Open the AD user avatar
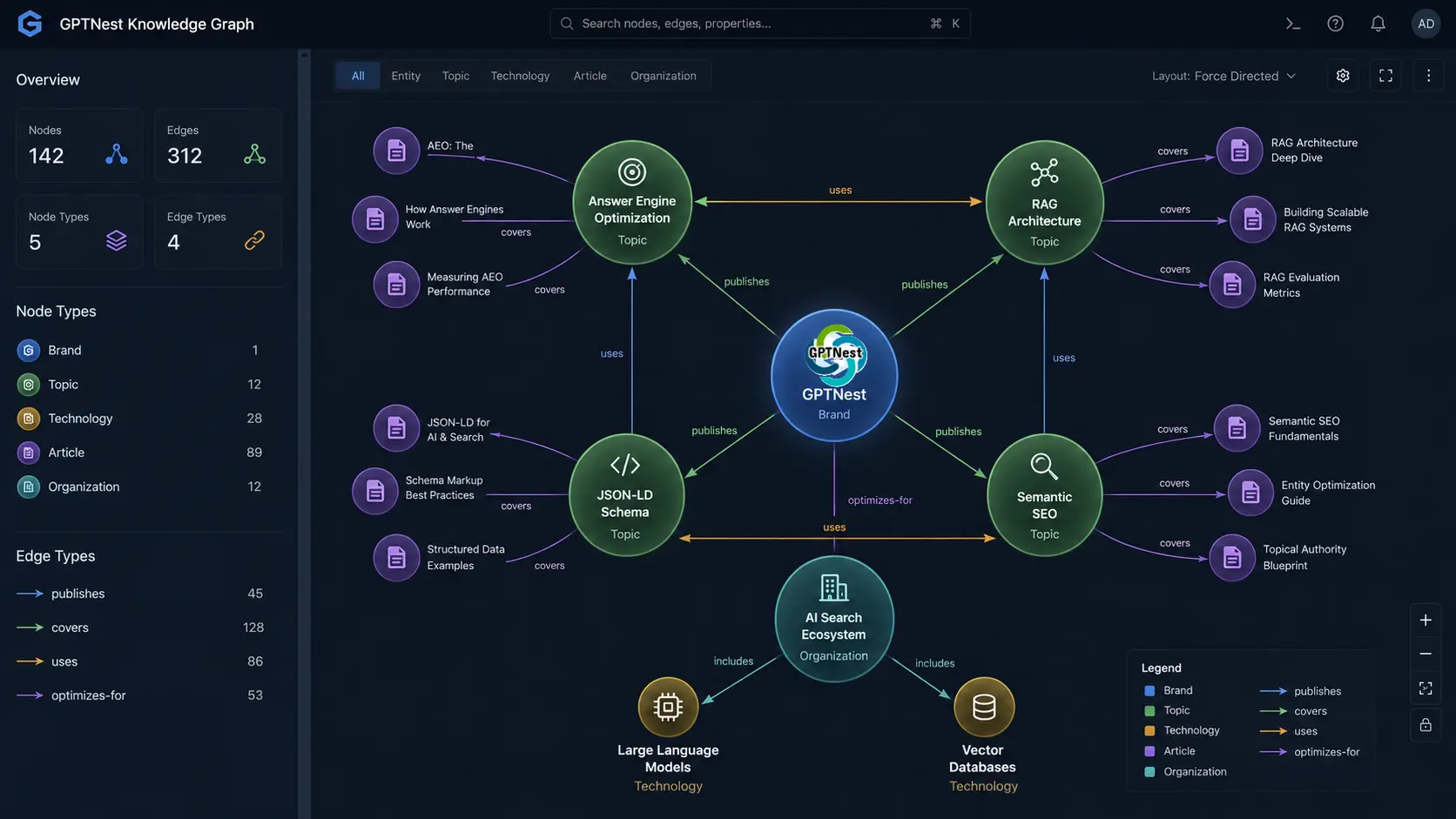The width and height of the screenshot is (1456, 819). pyautogui.click(x=1426, y=23)
